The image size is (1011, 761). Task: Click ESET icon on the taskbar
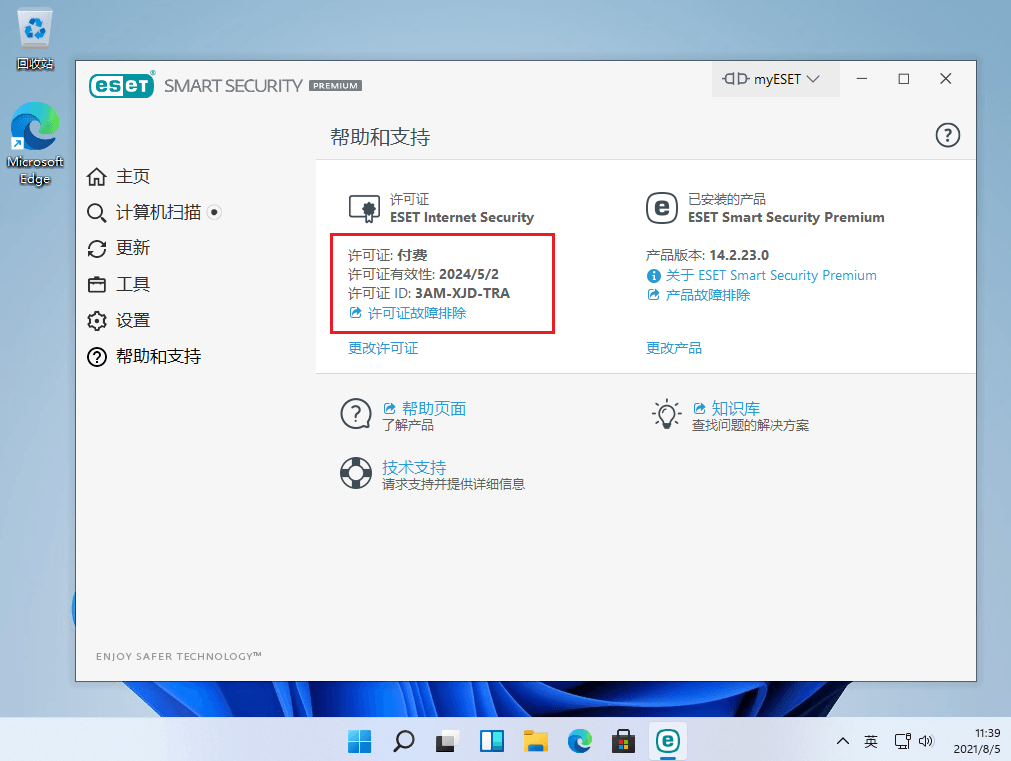tap(668, 741)
